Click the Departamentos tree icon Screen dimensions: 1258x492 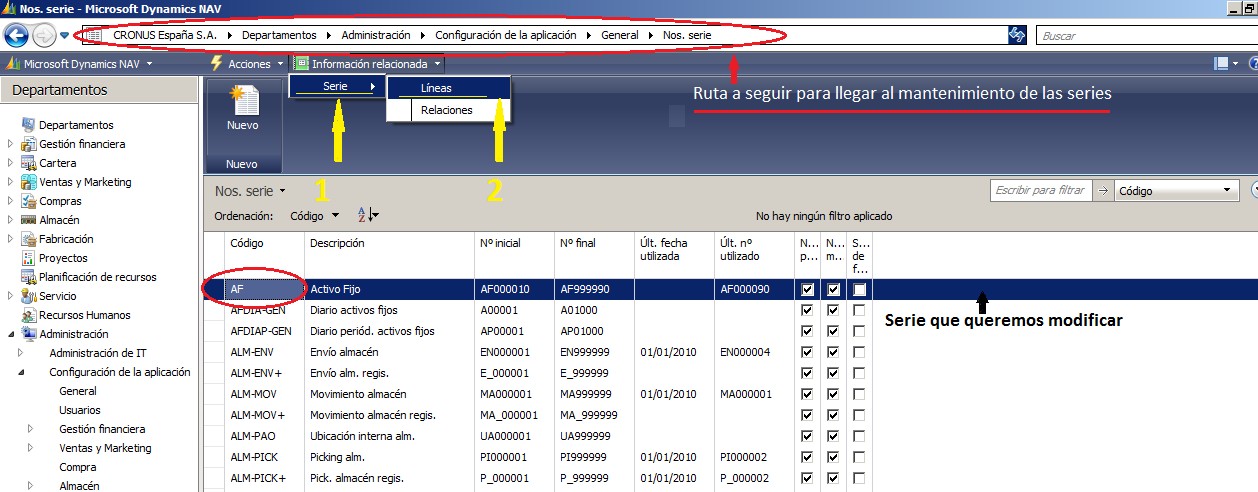click(28, 125)
